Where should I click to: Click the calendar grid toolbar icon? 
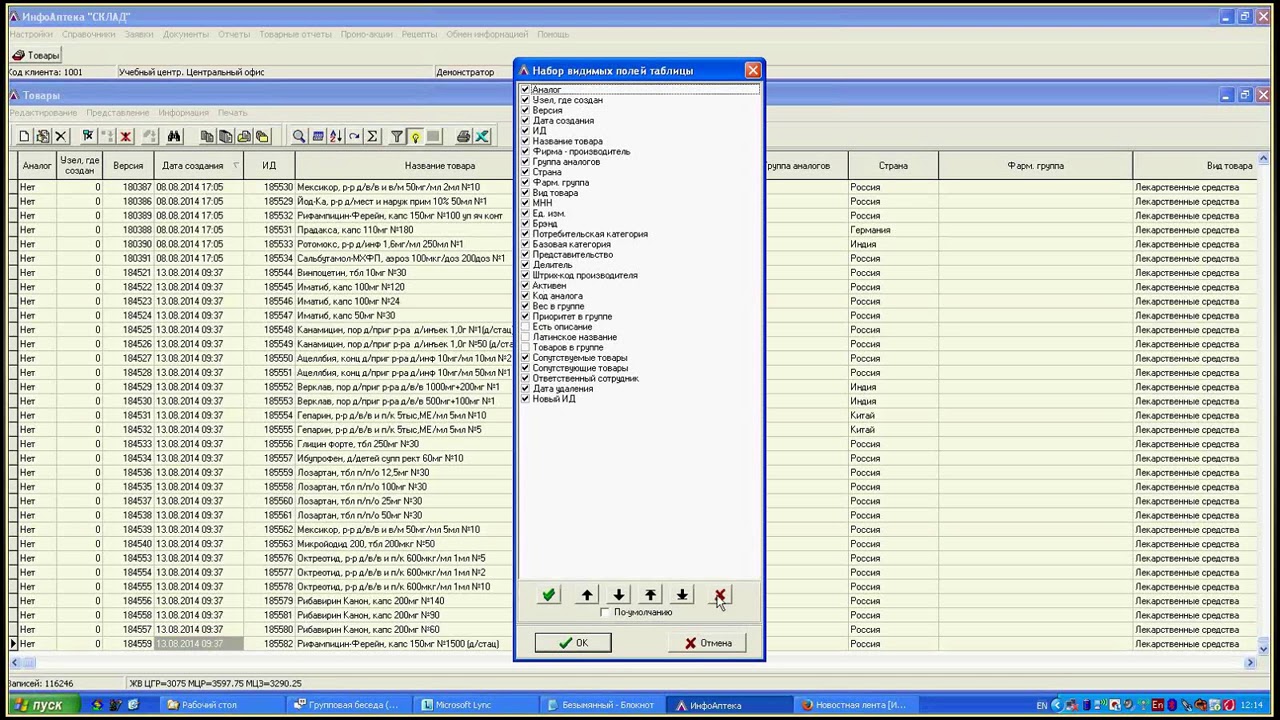pyautogui.click(x=318, y=136)
